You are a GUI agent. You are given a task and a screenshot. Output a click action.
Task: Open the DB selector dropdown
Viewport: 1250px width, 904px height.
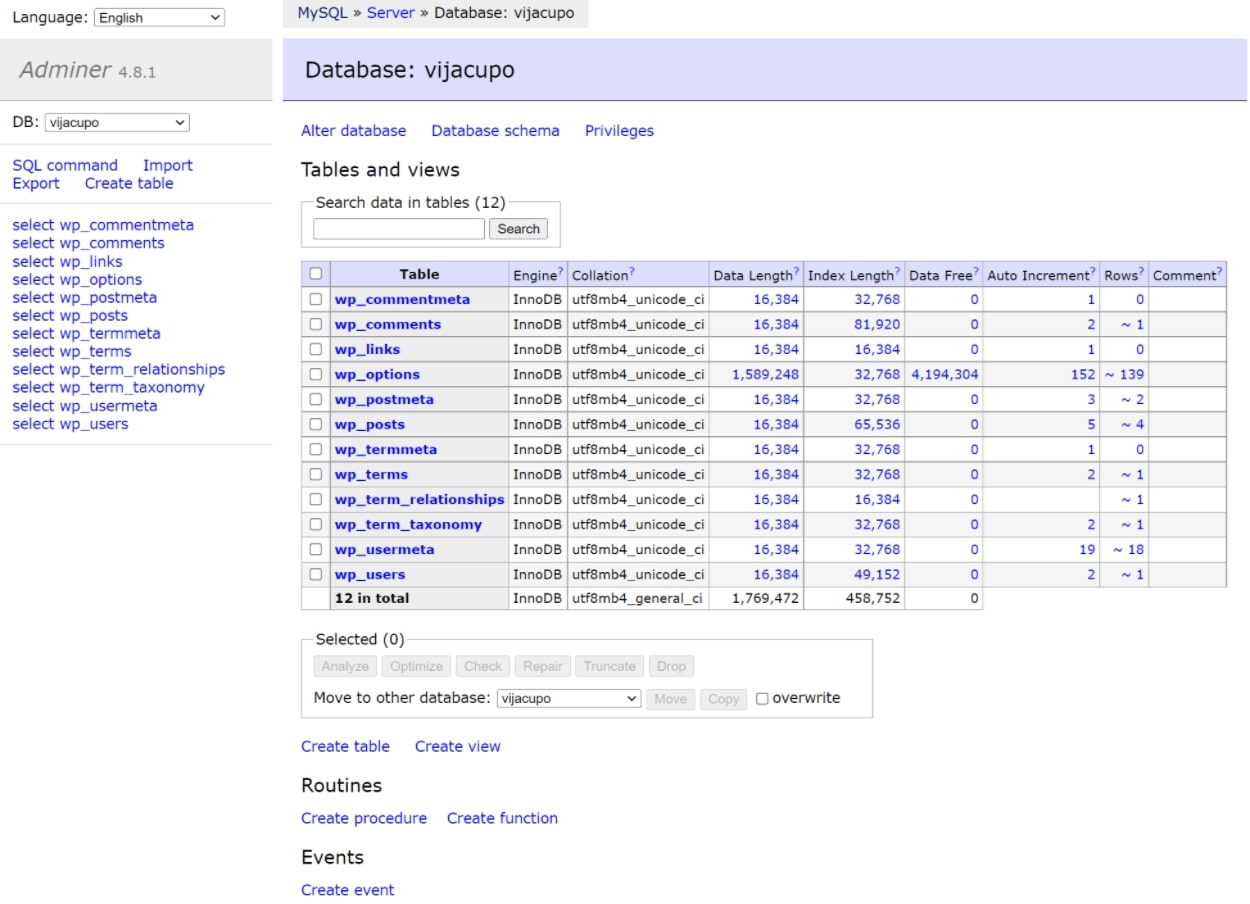point(117,123)
